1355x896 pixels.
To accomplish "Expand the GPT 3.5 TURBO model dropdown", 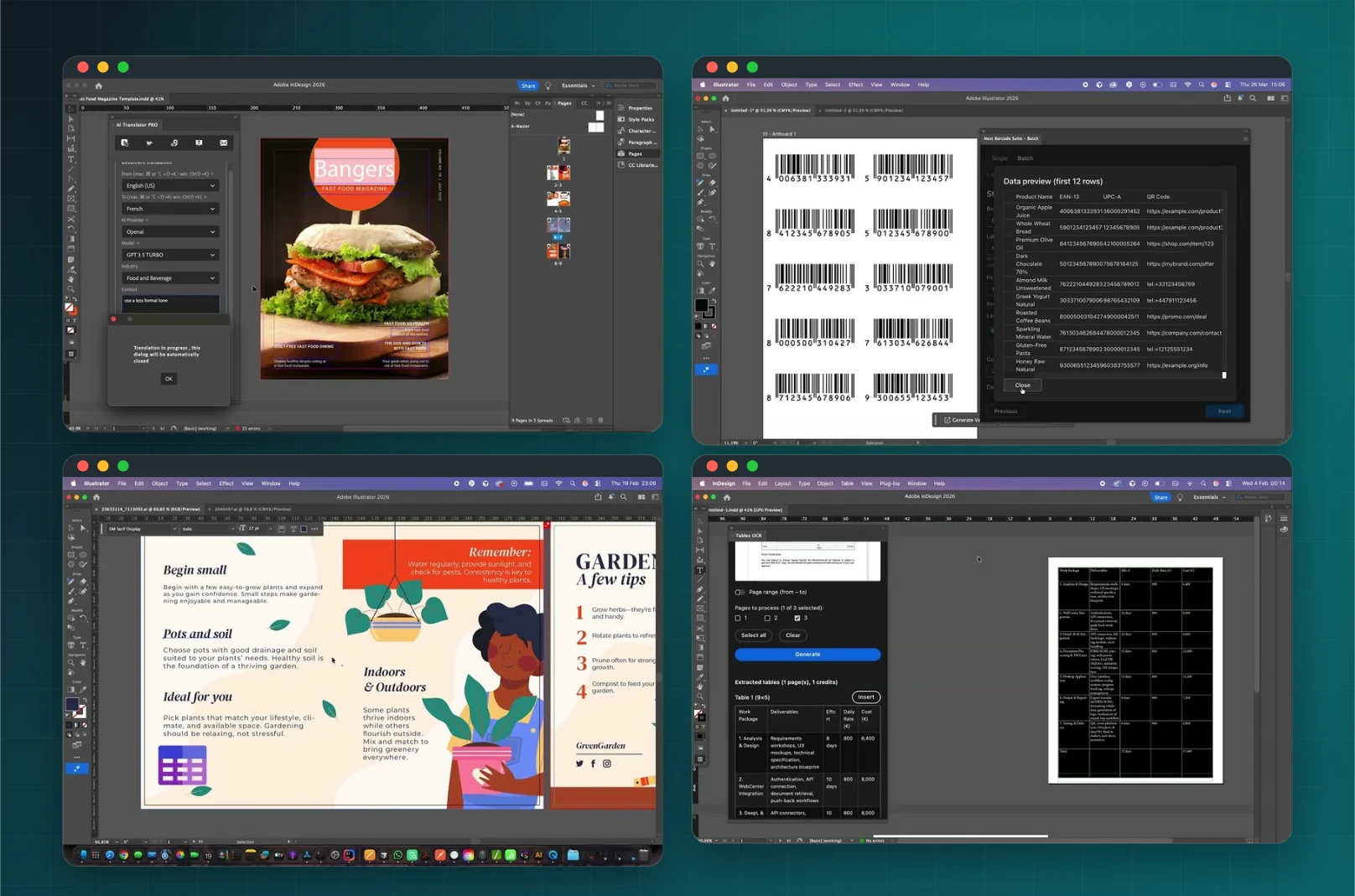I will tap(170, 255).
